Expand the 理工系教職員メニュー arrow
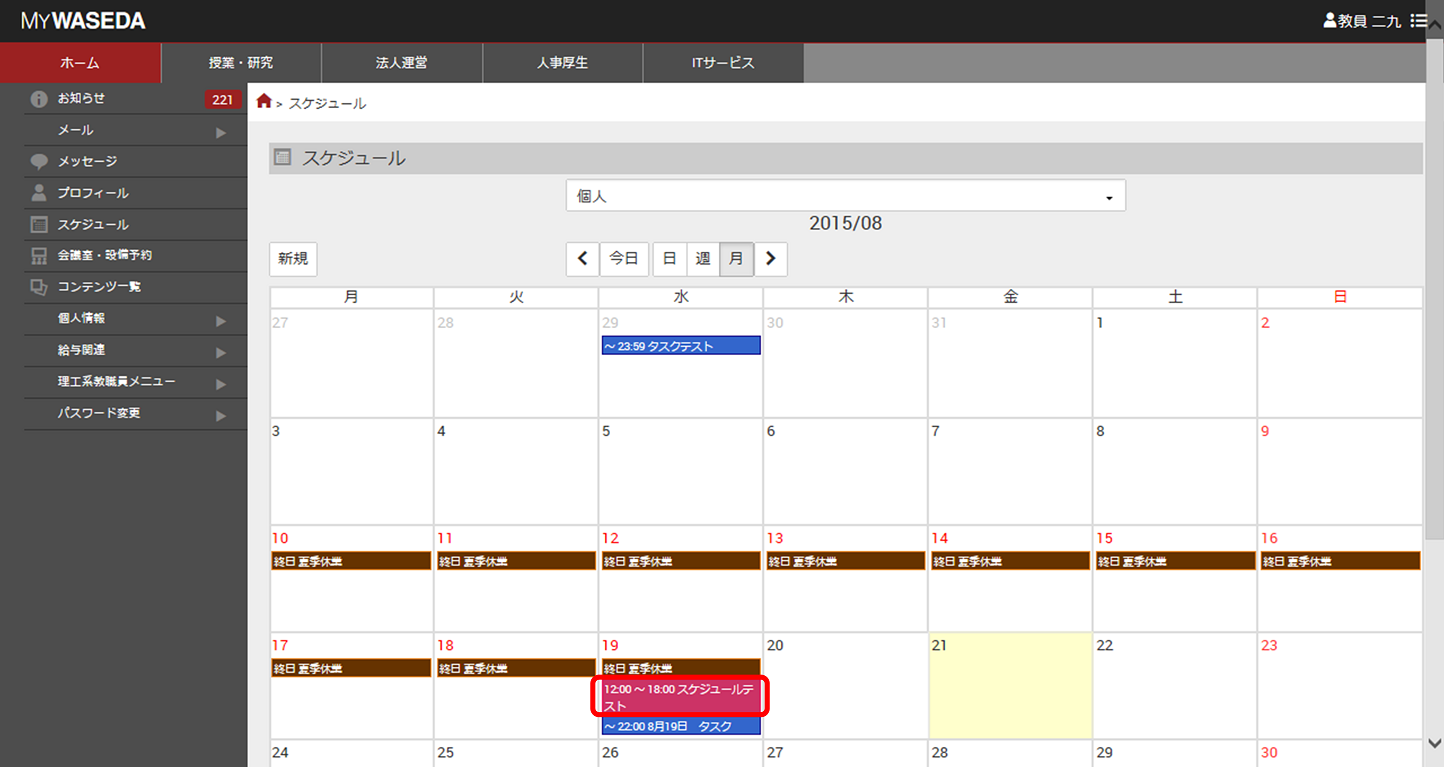The width and height of the screenshot is (1444, 767). coord(221,384)
